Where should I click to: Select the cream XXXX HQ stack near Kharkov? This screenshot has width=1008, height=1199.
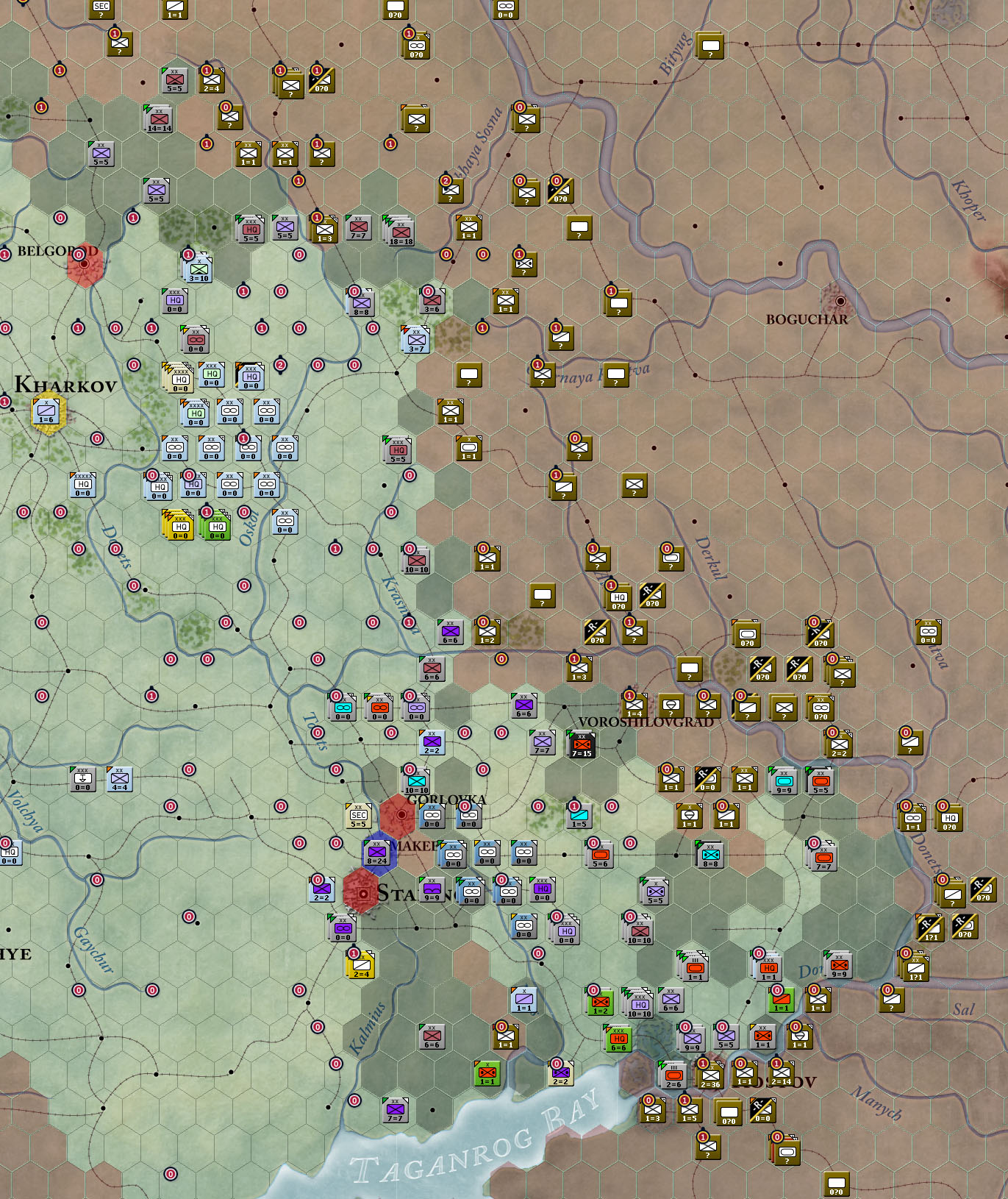point(179,377)
